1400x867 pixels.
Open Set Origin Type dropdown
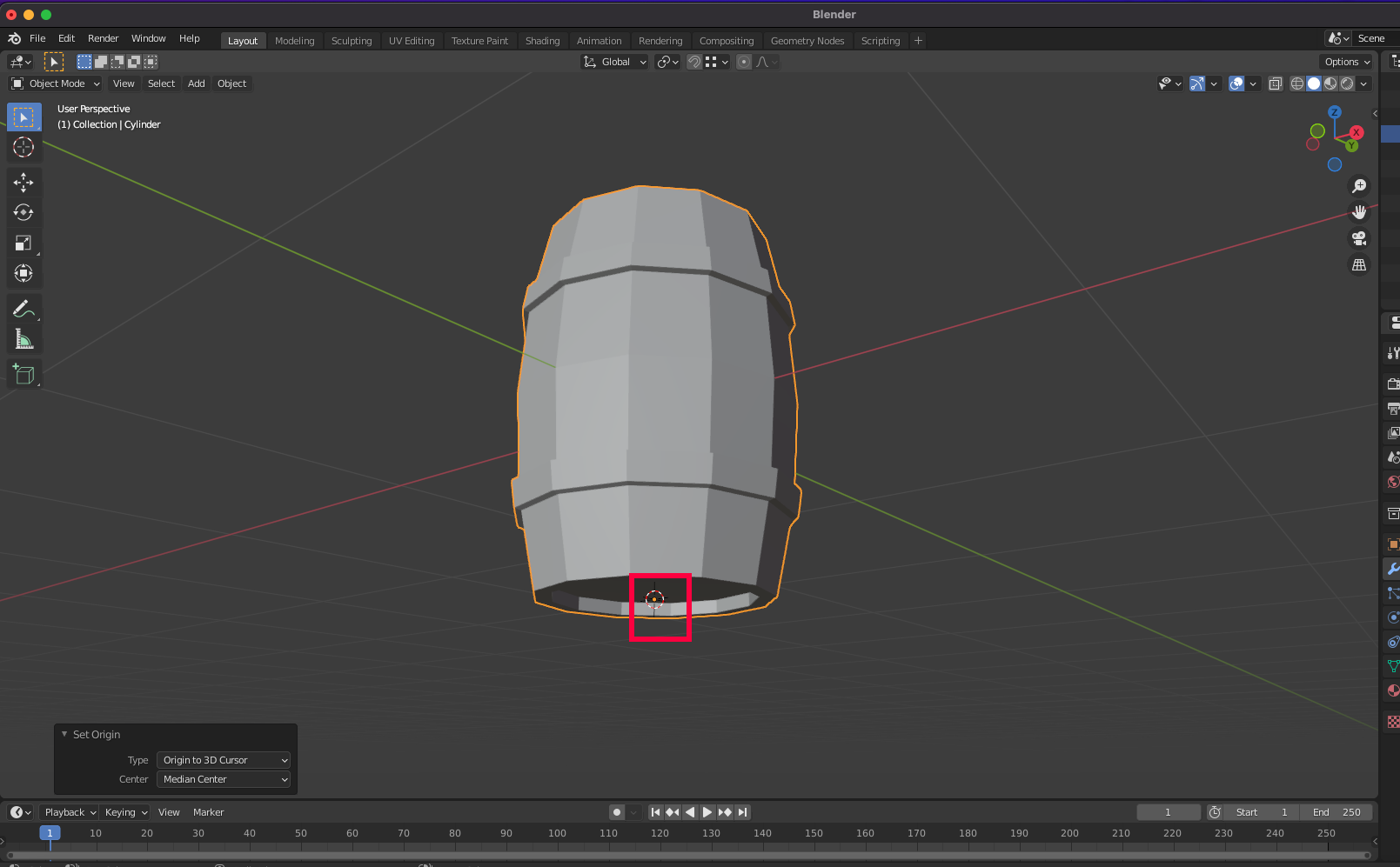[x=224, y=760]
